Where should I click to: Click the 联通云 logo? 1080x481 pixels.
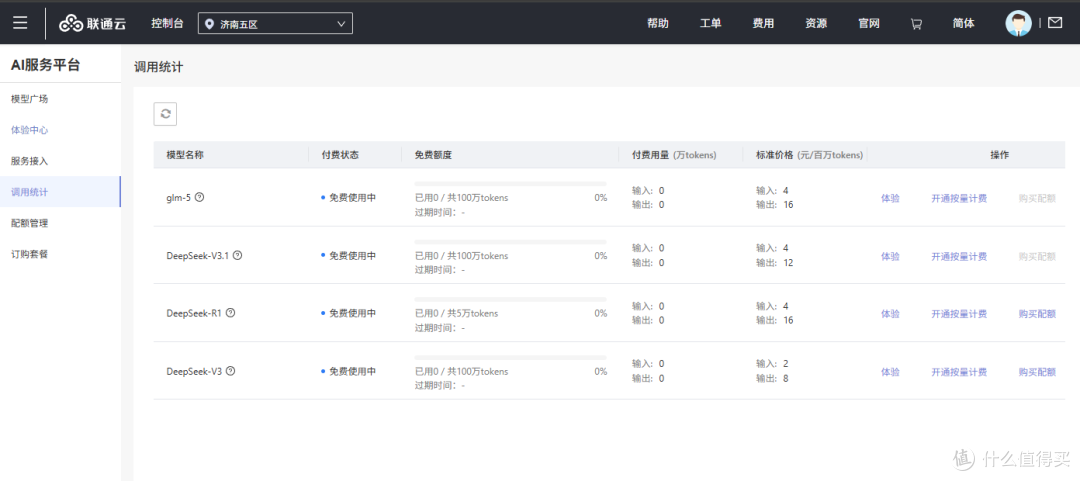point(95,23)
